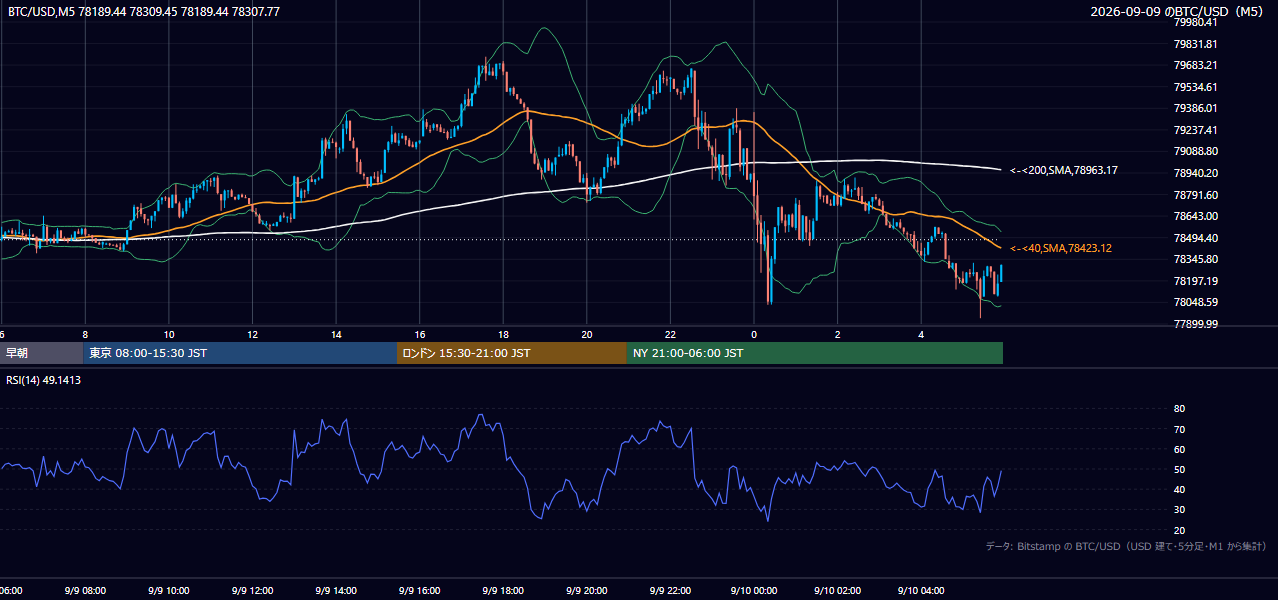Click price axis value 79534.61

[x=1195, y=87]
